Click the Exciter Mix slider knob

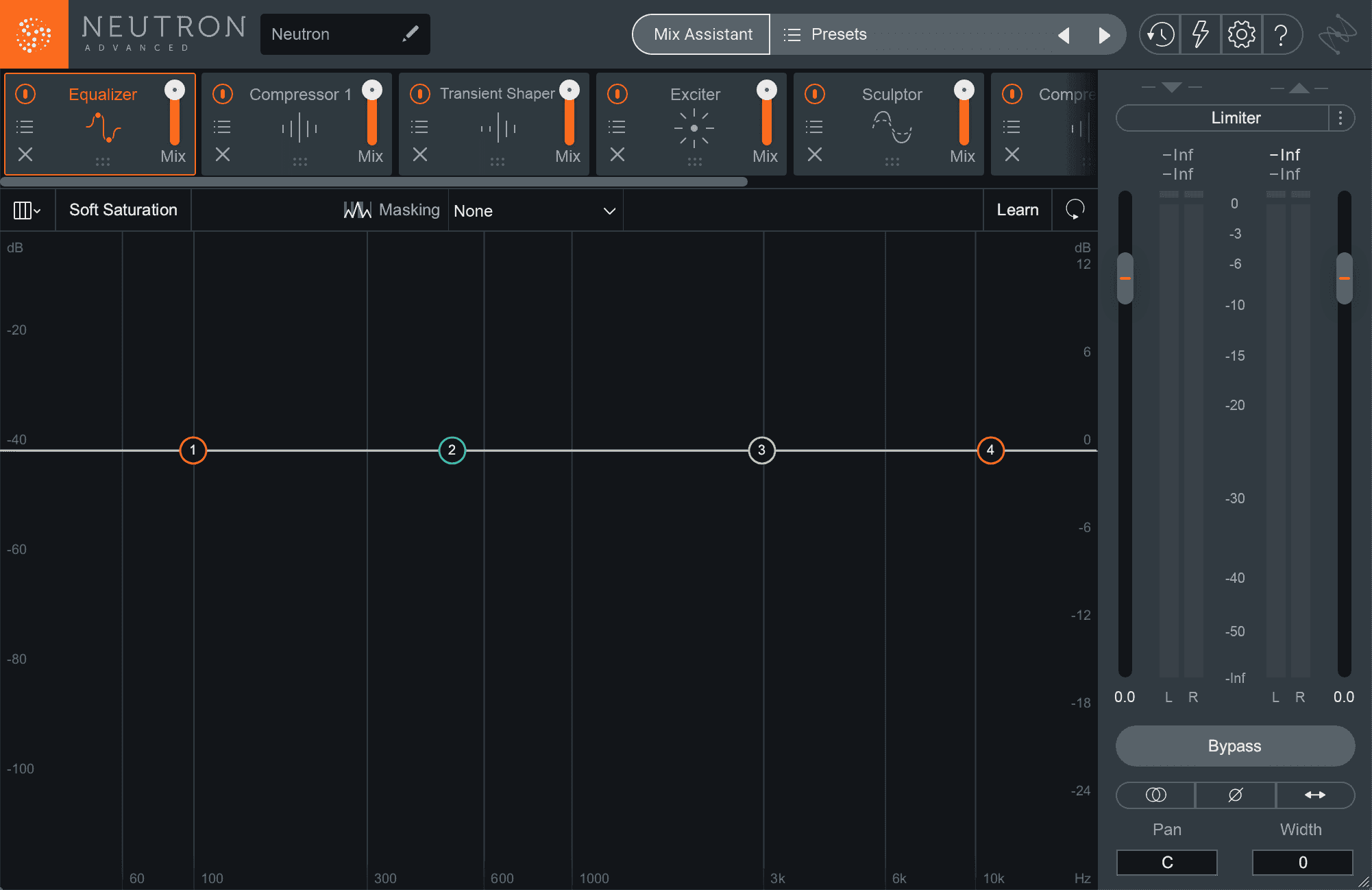point(767,90)
